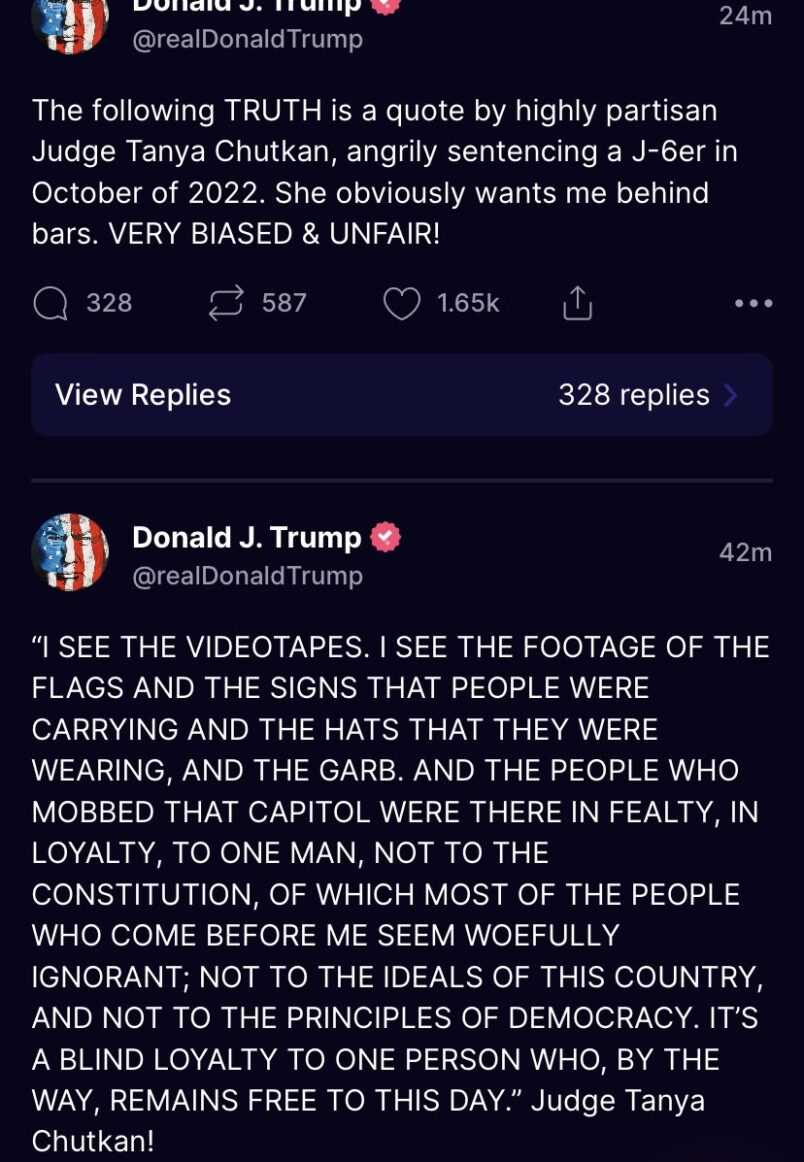Image resolution: width=804 pixels, height=1162 pixels.
Task: Like the post with the heart icon
Action: pos(401,303)
